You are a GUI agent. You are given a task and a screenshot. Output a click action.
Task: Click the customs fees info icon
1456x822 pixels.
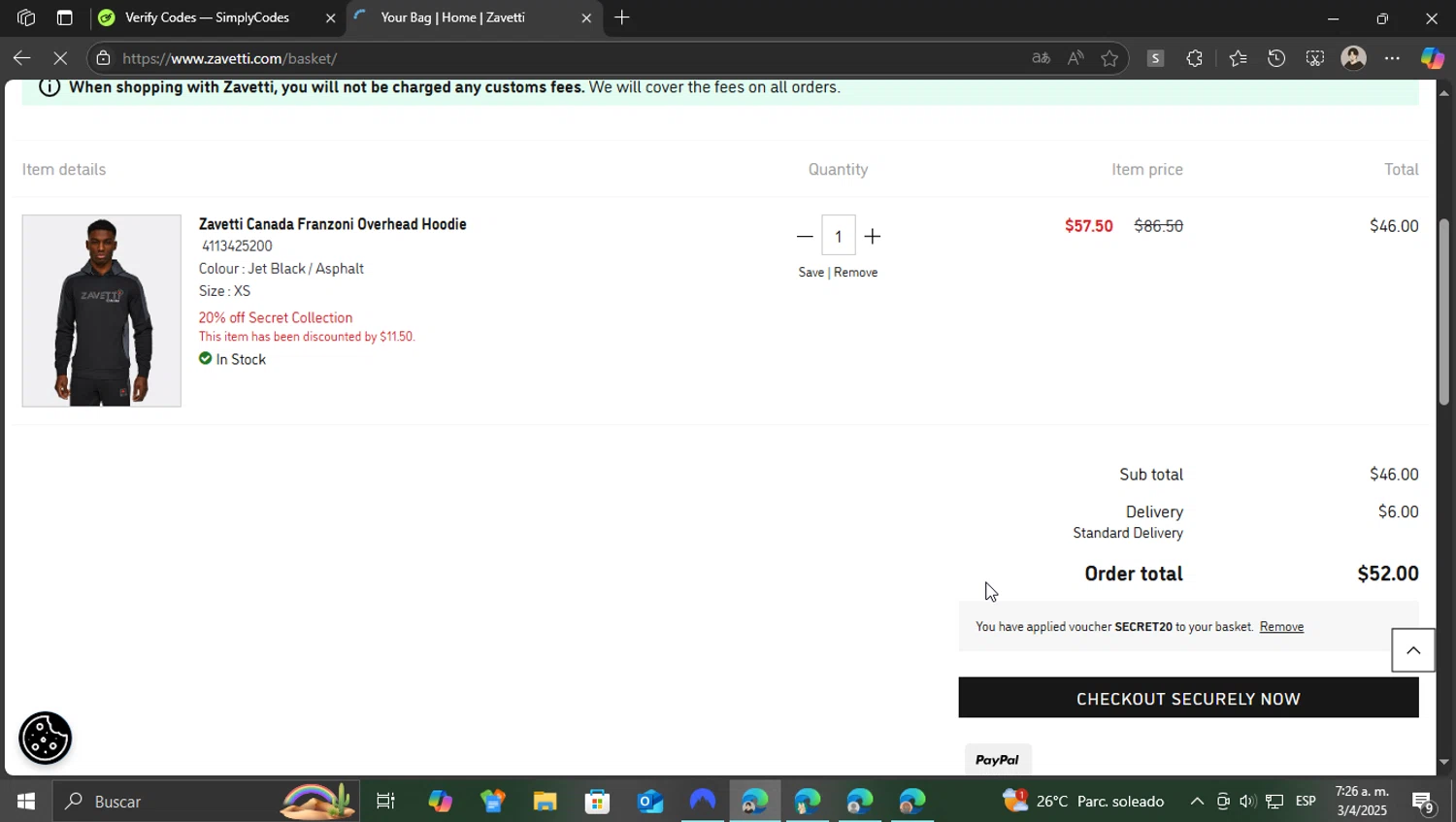pyautogui.click(x=50, y=87)
